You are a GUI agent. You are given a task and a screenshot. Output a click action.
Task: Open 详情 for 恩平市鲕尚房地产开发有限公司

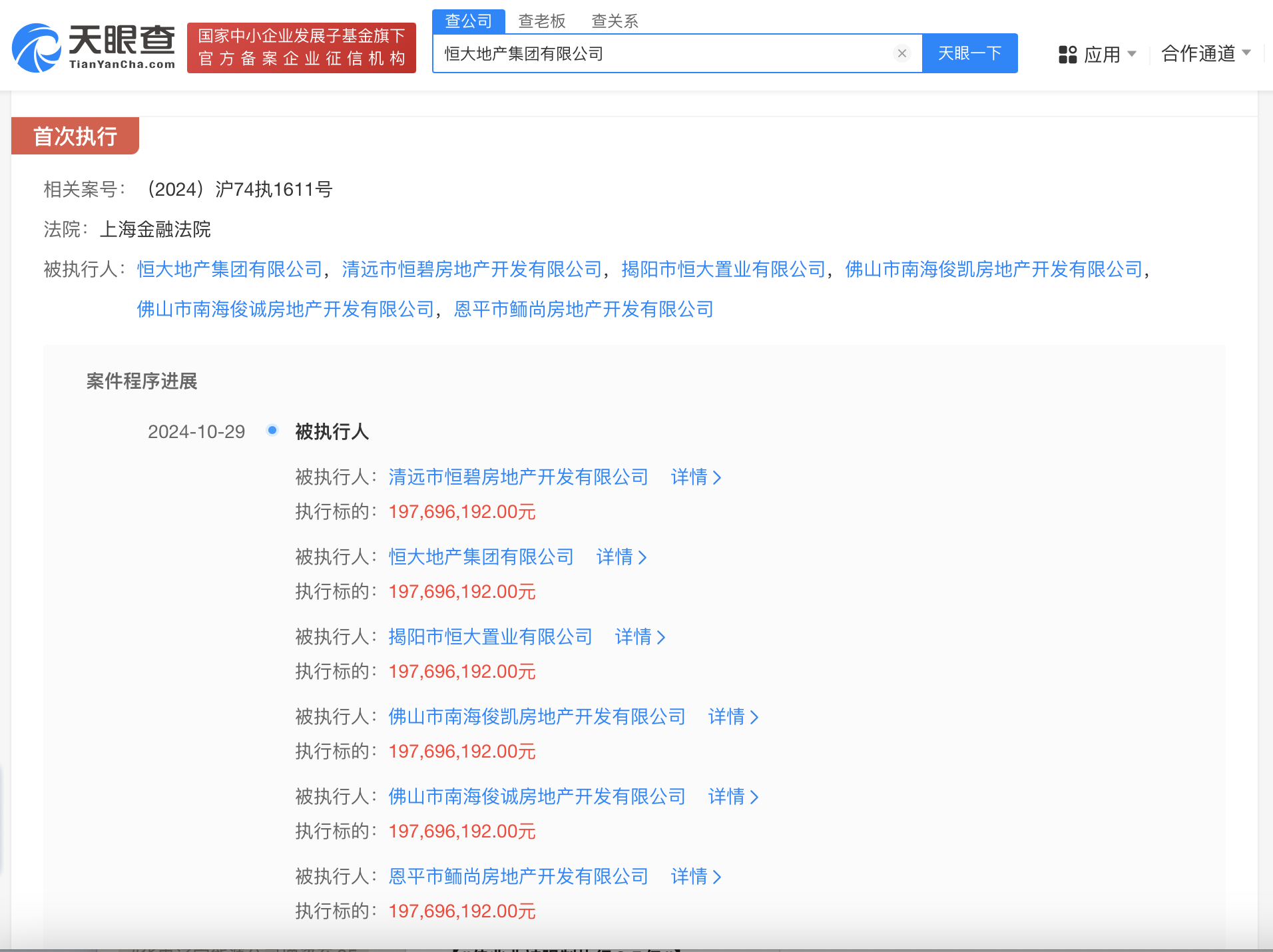696,876
